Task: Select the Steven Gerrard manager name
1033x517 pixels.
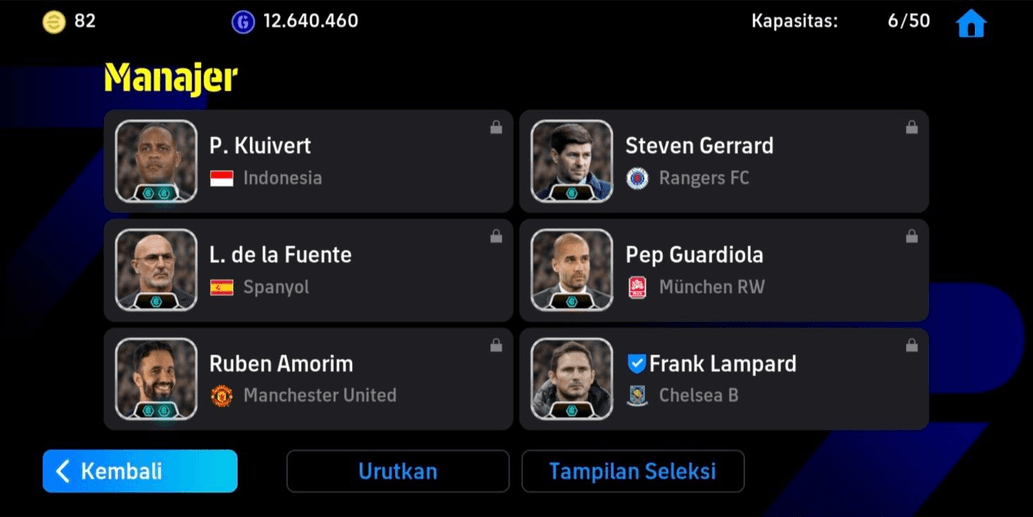Action: 699,146
